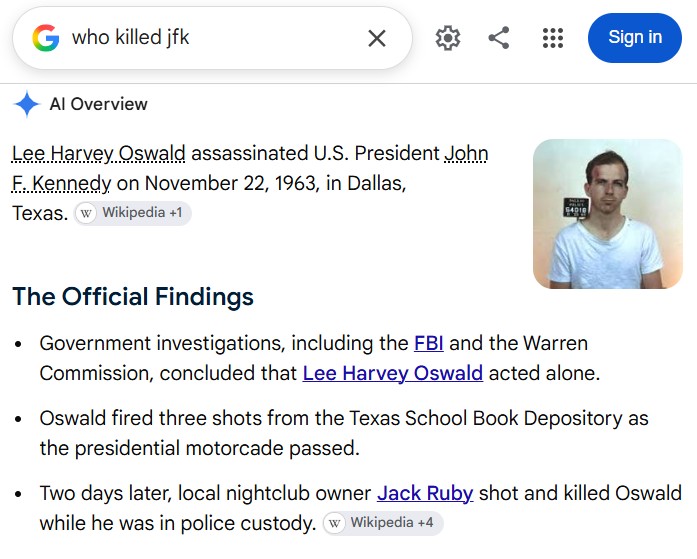The width and height of the screenshot is (697, 559).
Task: Open Quick Settings gear icon
Action: click(x=448, y=38)
